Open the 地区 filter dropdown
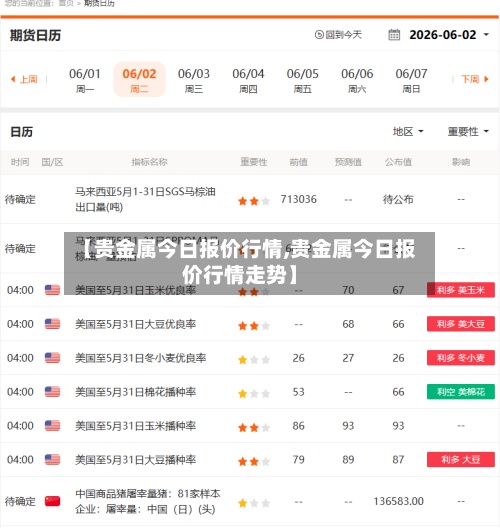500x528 pixels. [408, 131]
